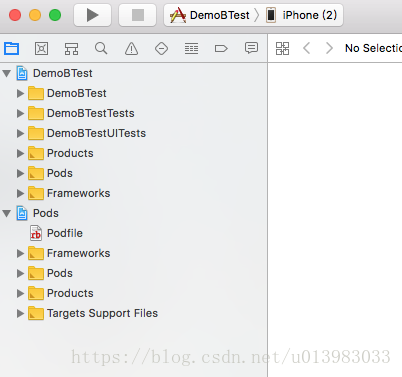Show the Project navigator
Viewport: 402px width, 377px height.
click(12, 48)
